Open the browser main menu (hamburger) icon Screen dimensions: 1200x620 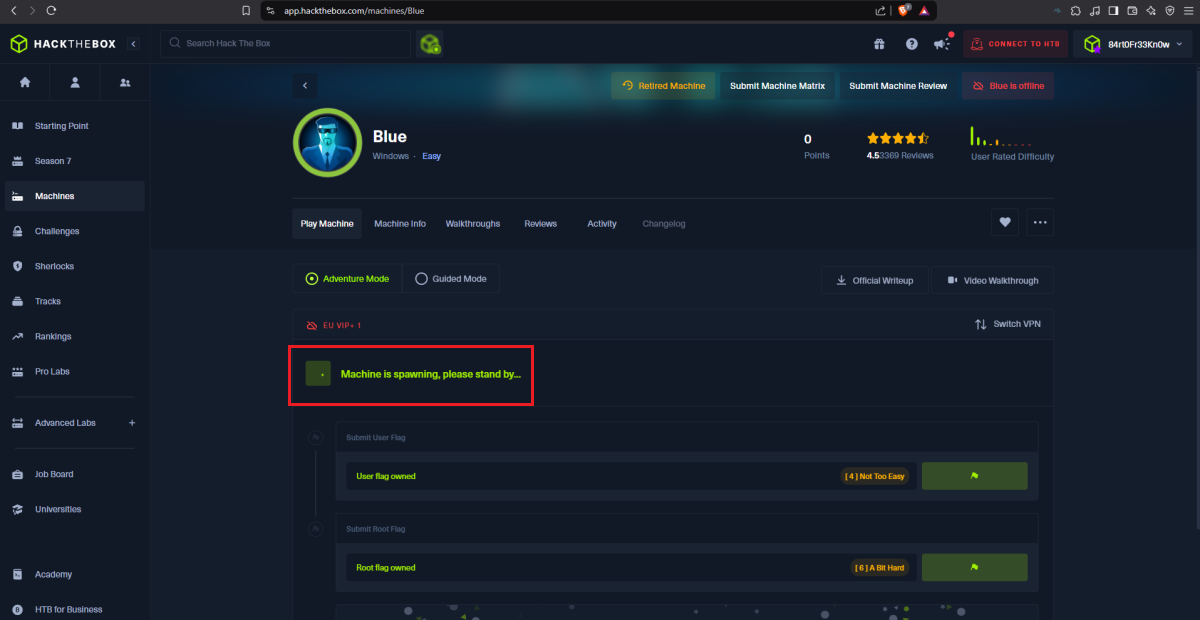[1188, 11]
